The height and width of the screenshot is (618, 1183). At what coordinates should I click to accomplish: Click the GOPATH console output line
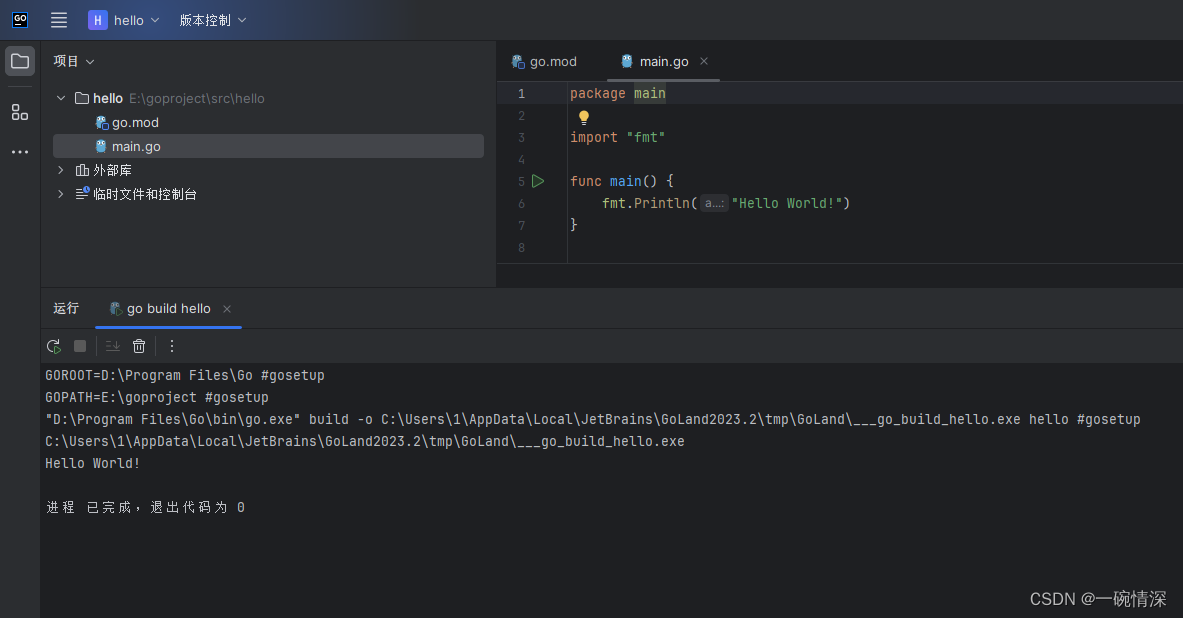157,397
